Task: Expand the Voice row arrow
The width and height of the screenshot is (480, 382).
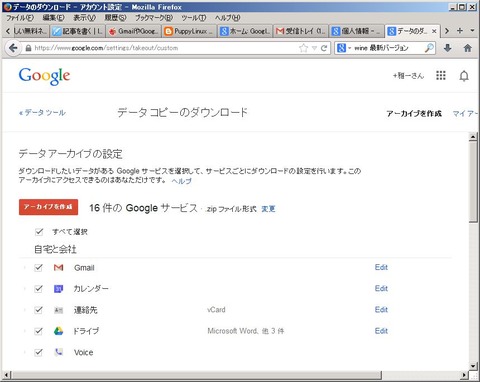Action: [x=25, y=352]
